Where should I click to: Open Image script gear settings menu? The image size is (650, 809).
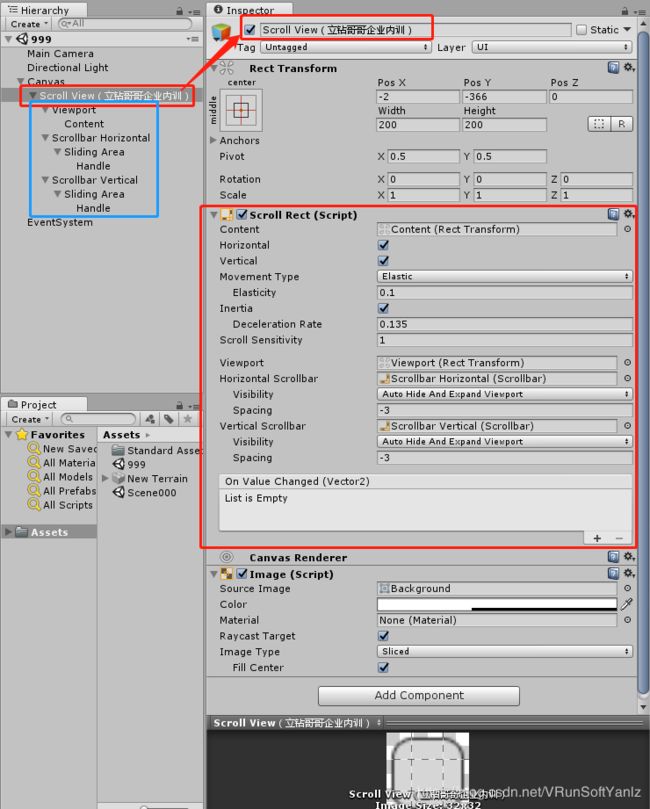tap(629, 573)
